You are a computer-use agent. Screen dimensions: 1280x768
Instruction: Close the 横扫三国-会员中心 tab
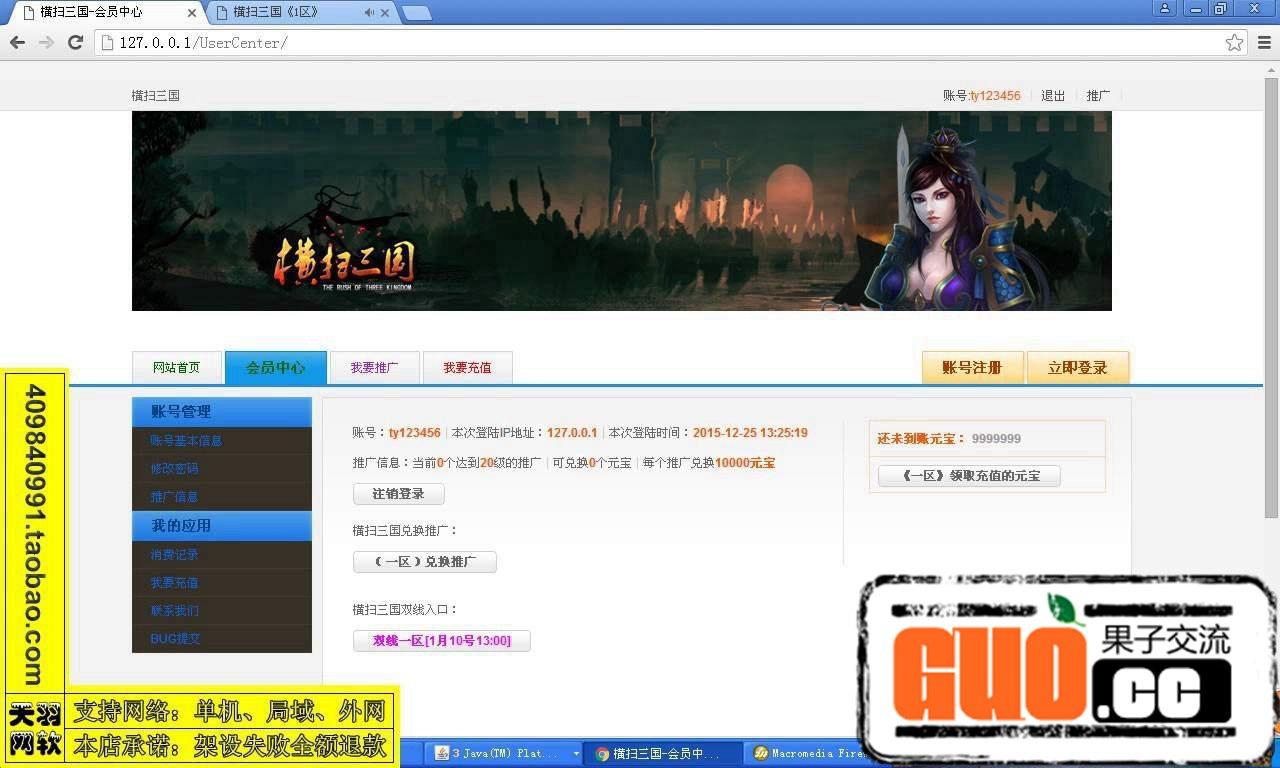point(192,12)
